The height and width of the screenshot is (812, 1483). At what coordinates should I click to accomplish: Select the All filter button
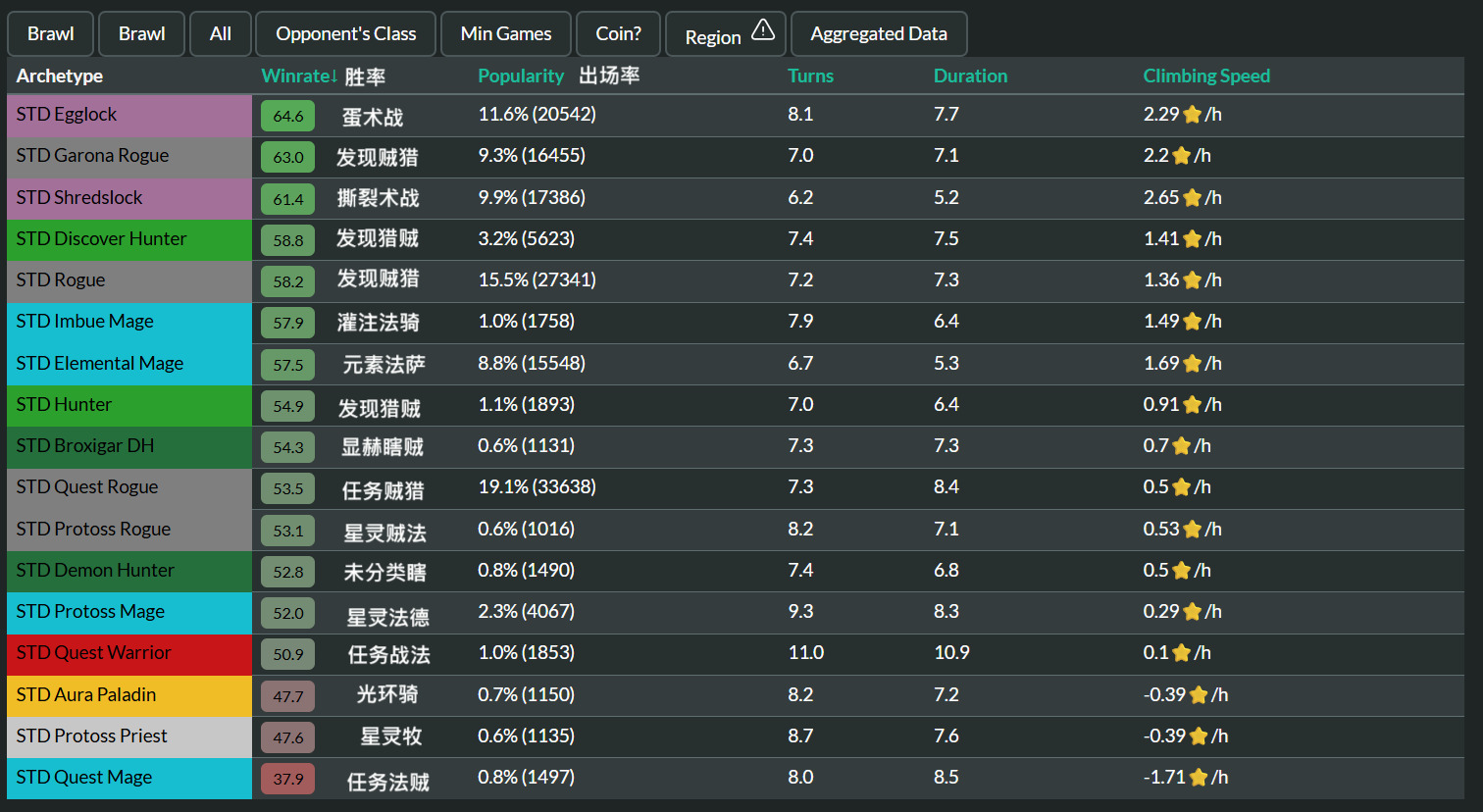[221, 34]
